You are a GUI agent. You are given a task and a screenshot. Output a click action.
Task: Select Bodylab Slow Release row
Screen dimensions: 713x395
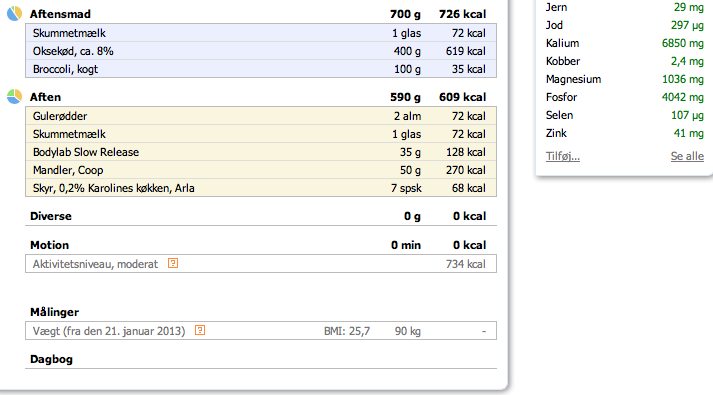[x=261, y=152]
